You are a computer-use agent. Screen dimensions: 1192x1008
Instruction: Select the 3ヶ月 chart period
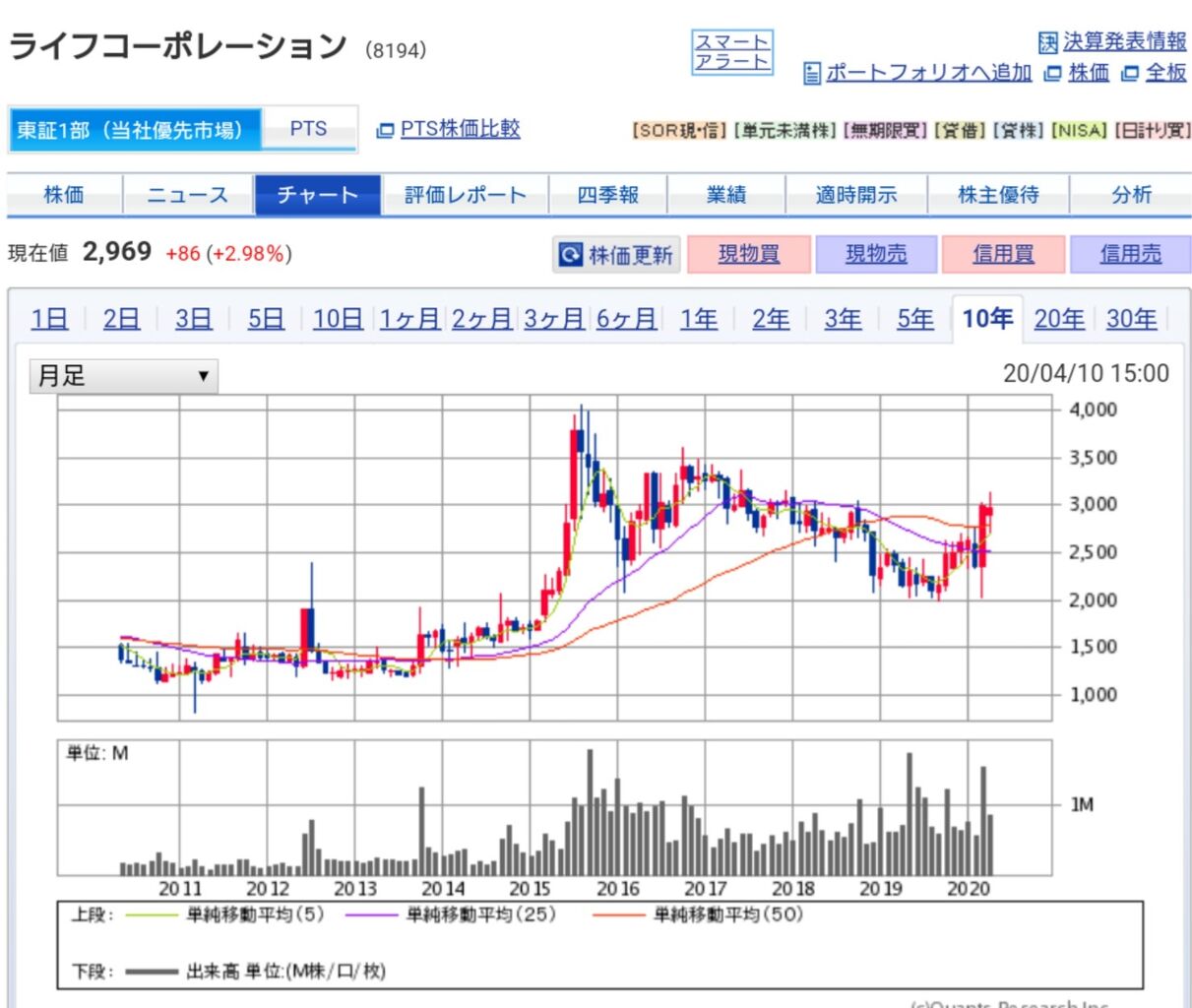point(554,319)
